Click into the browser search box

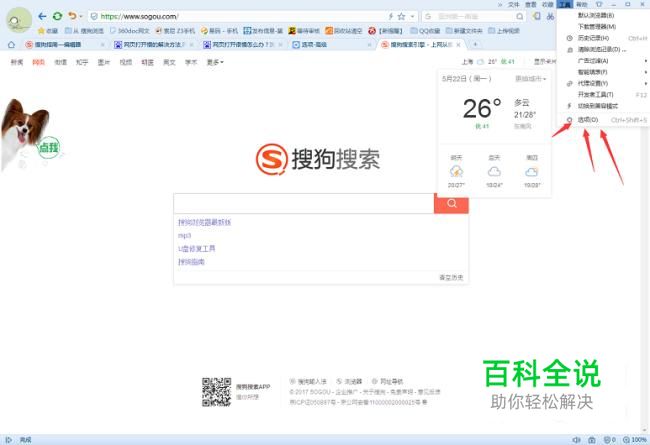click(x=475, y=16)
